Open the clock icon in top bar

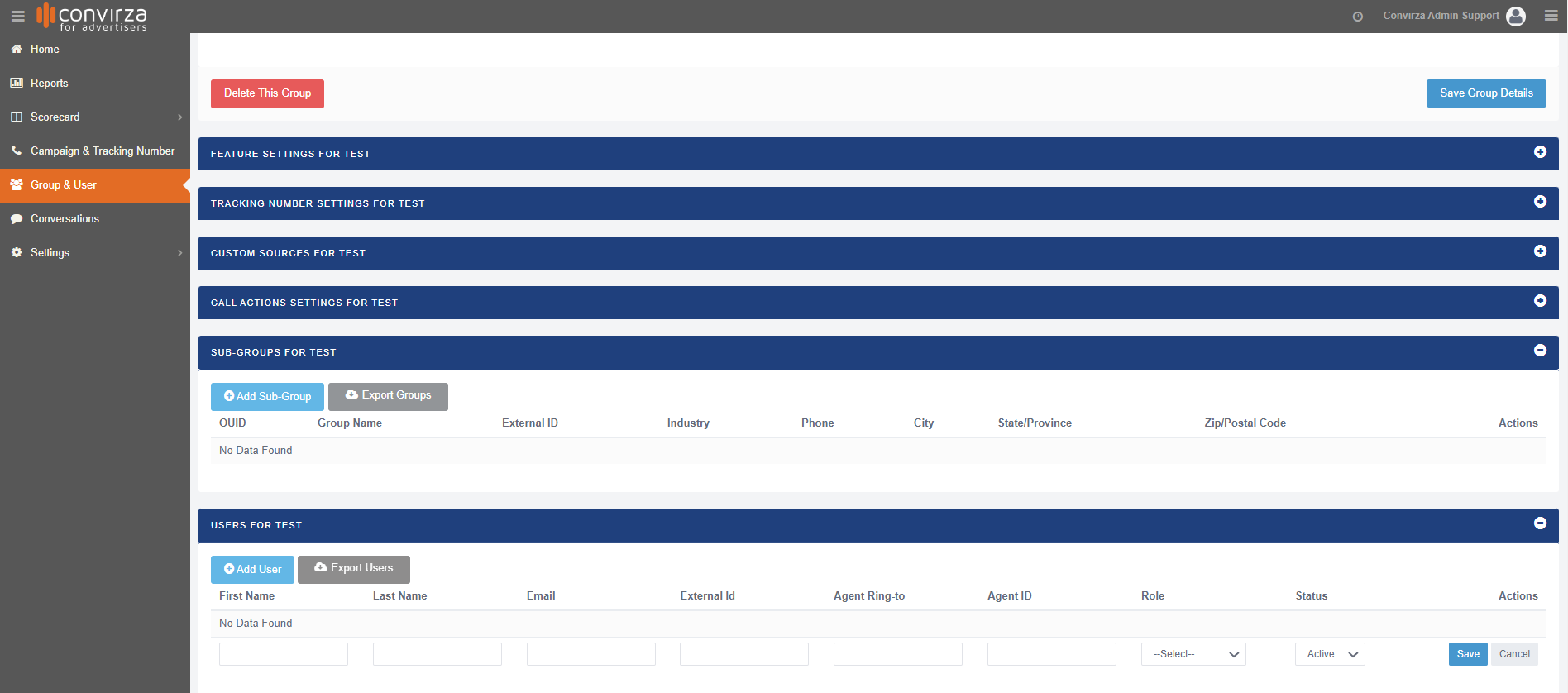tap(1357, 17)
